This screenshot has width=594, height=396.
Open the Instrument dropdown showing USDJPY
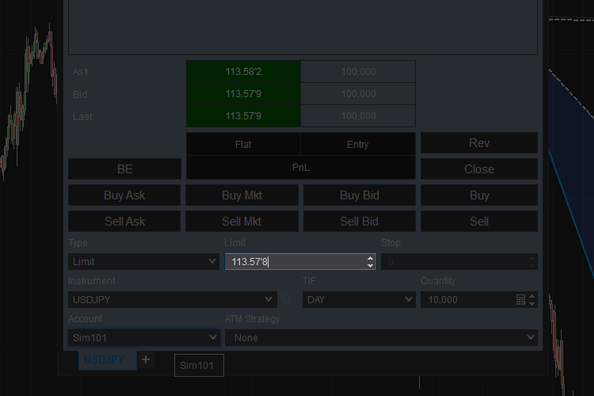coord(172,299)
